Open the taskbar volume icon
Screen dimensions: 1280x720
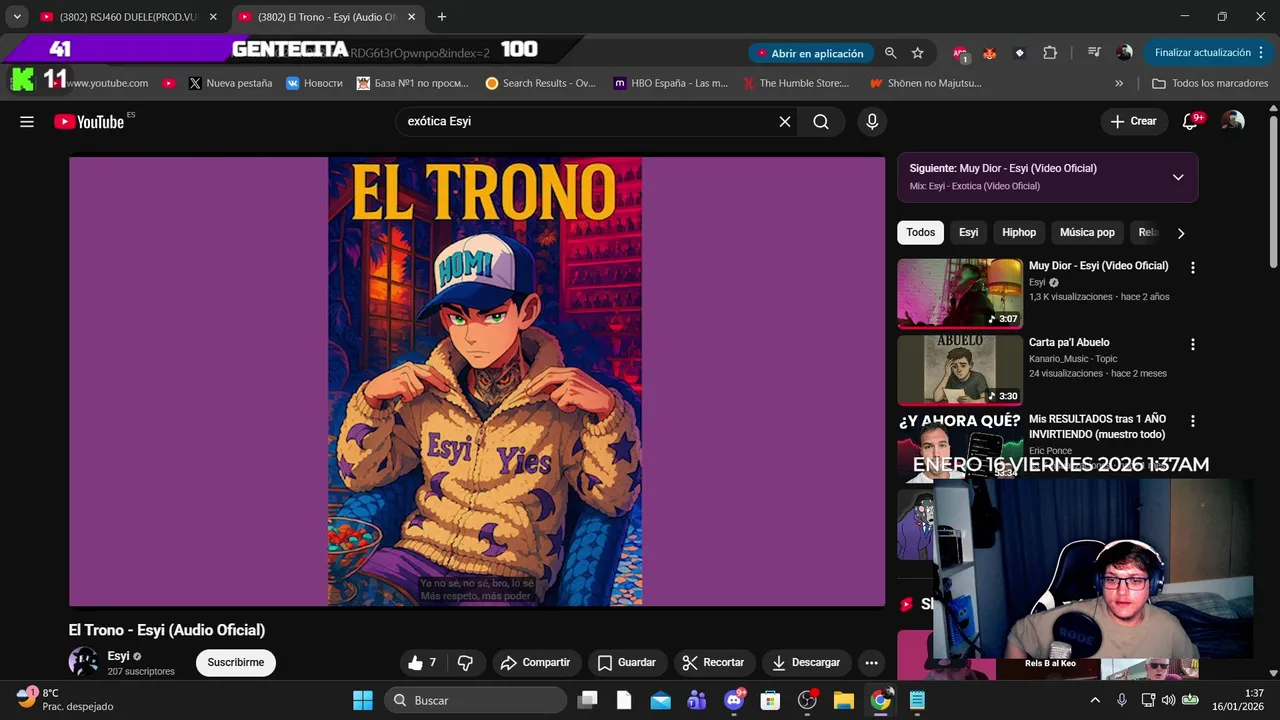pyautogui.click(x=1168, y=700)
